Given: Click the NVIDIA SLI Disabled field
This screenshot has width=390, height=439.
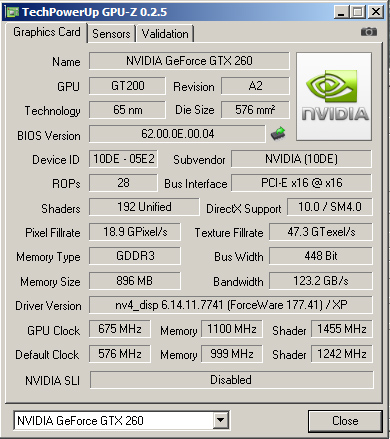Looking at the screenshot, I should pyautogui.click(x=231, y=380).
